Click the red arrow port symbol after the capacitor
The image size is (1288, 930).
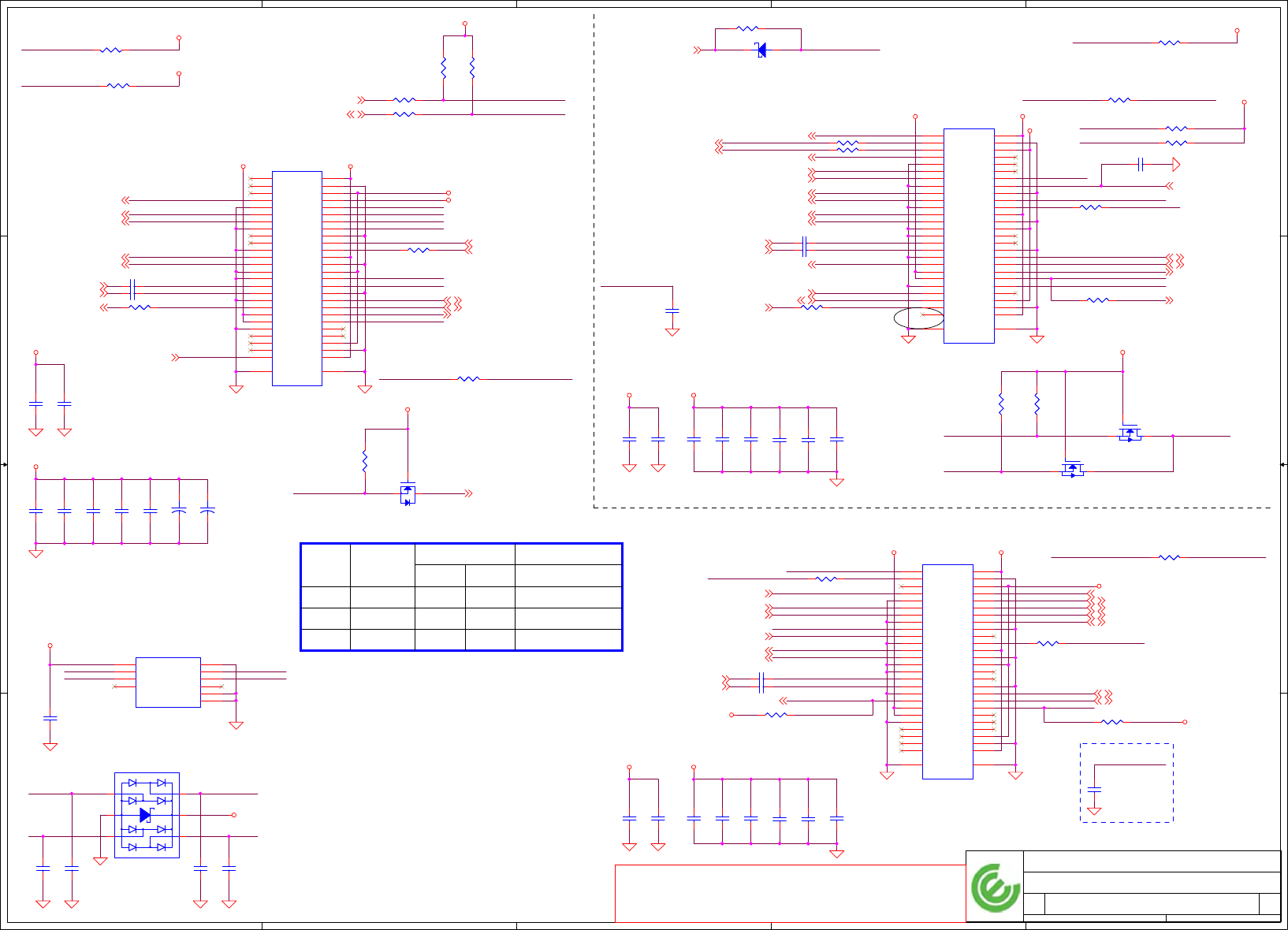(1175, 165)
